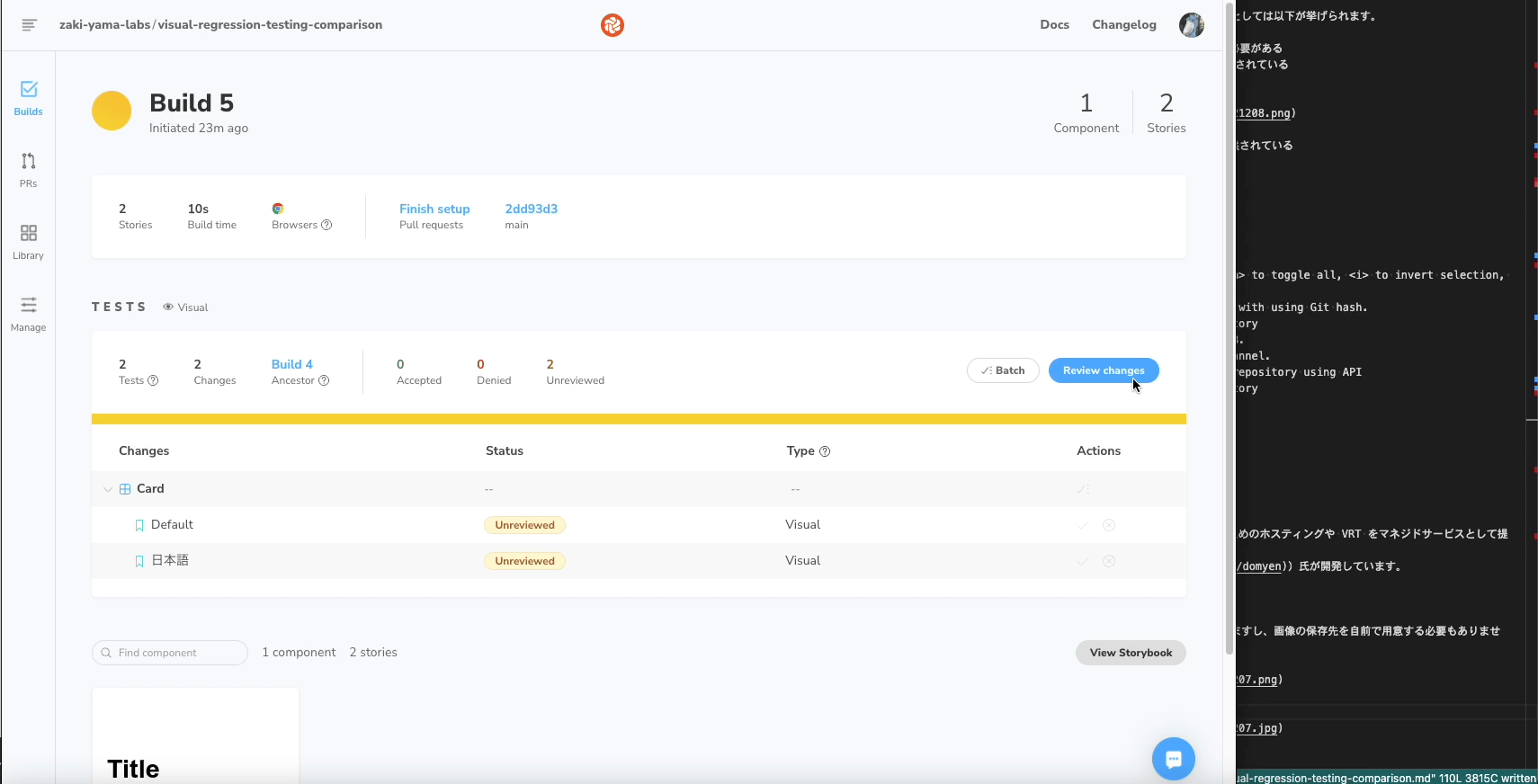This screenshot has width=1538, height=784.
Task: Click the Review changes button
Action: (x=1104, y=370)
